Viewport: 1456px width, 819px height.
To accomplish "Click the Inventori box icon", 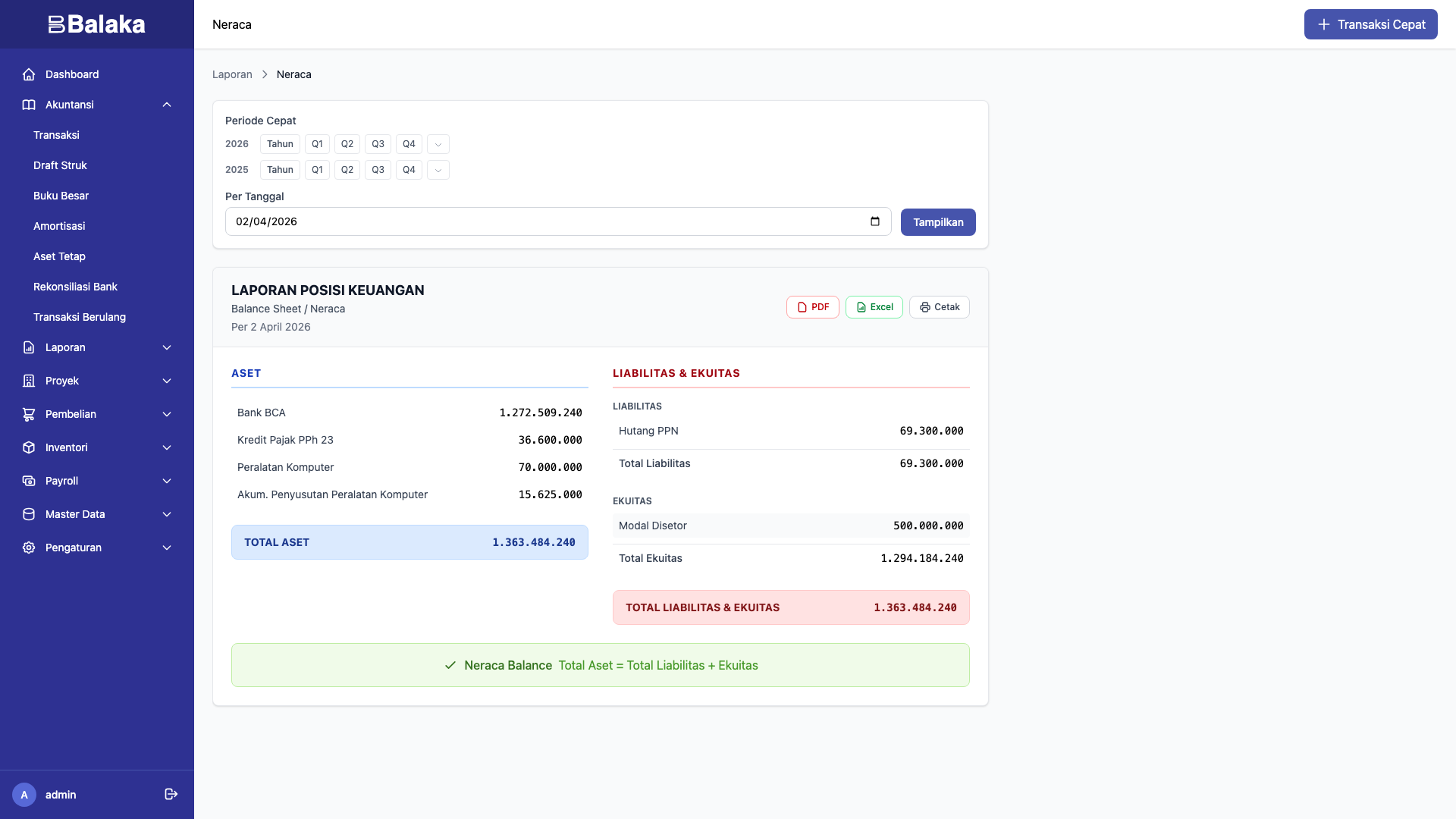I will pyautogui.click(x=29, y=447).
